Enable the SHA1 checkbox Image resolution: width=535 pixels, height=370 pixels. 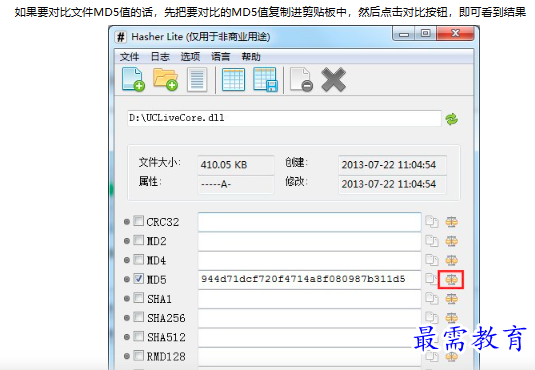(138, 298)
